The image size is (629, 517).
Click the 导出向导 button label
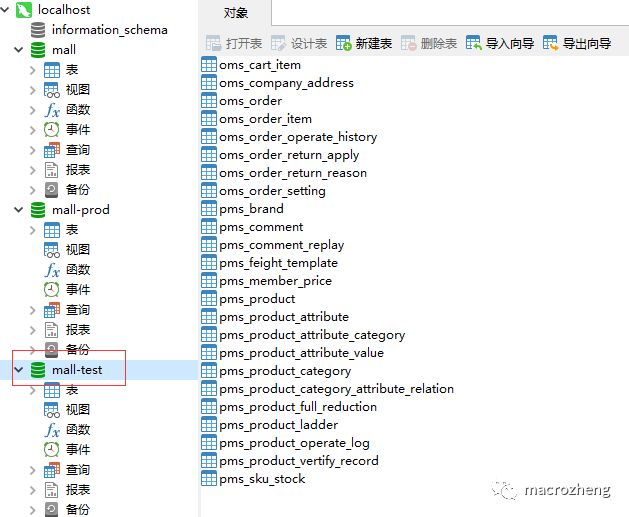point(587,43)
